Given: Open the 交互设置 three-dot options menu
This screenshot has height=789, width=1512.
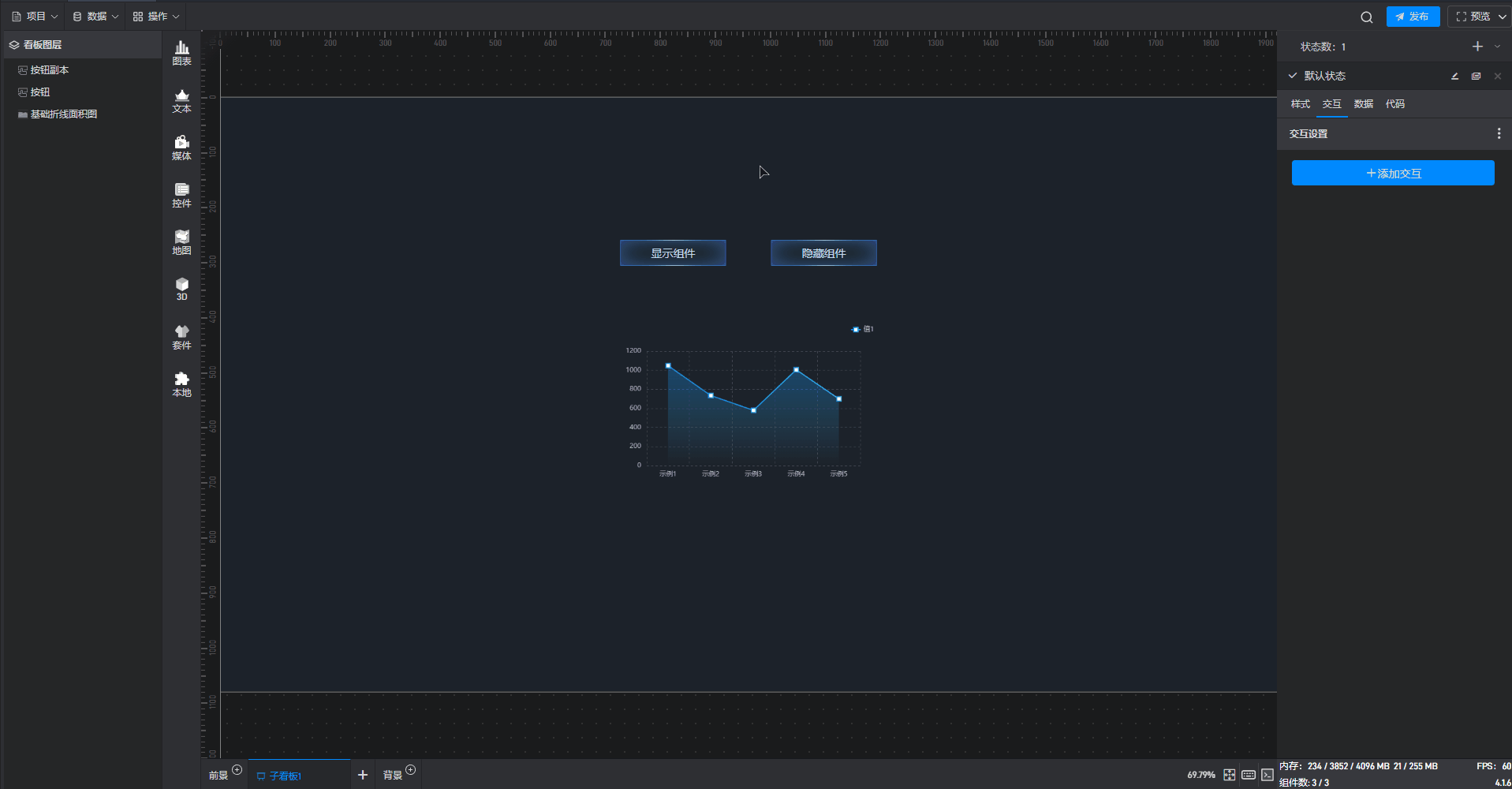Looking at the screenshot, I should pyautogui.click(x=1499, y=134).
